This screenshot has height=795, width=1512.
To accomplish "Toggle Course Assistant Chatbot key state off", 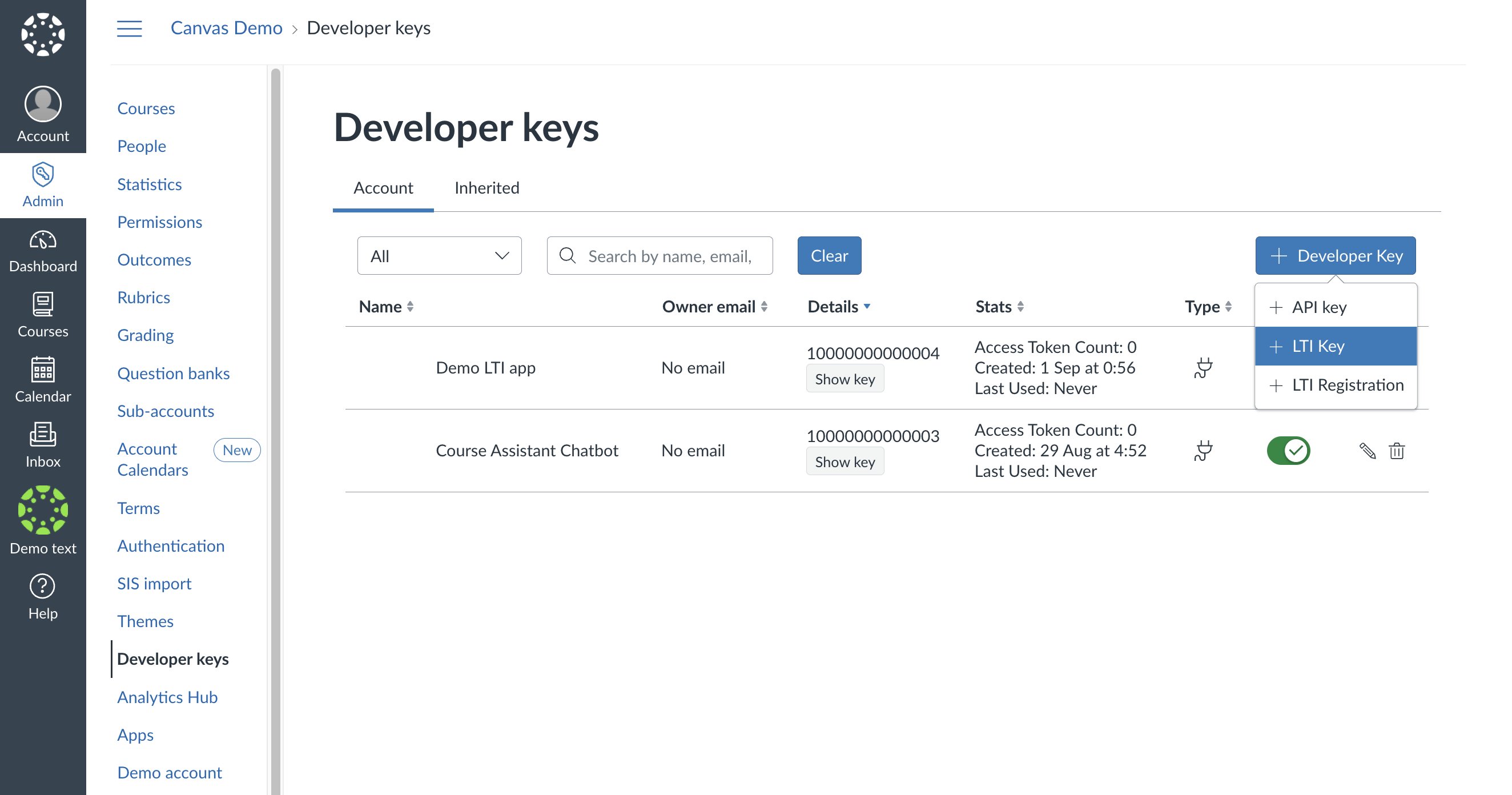I will tap(1288, 451).
